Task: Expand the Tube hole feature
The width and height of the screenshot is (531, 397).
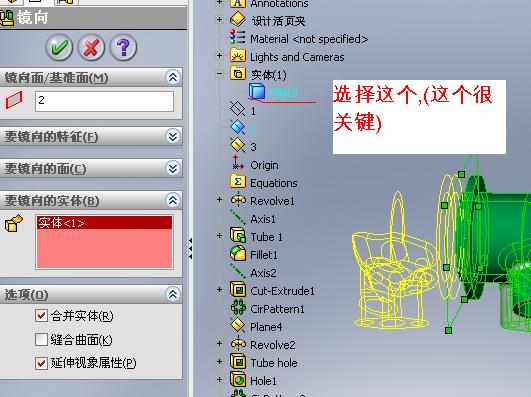Action: (x=219, y=361)
